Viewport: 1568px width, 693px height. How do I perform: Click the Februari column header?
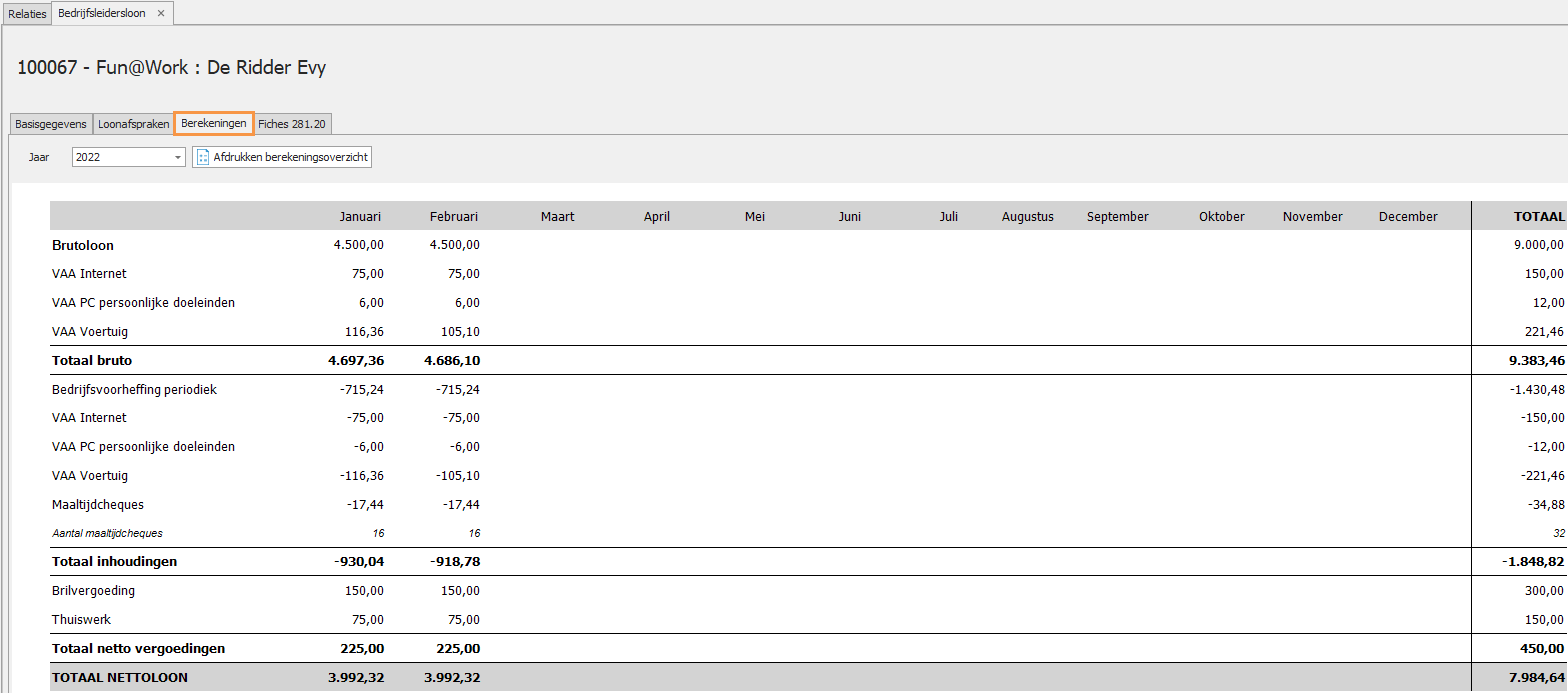click(x=454, y=216)
